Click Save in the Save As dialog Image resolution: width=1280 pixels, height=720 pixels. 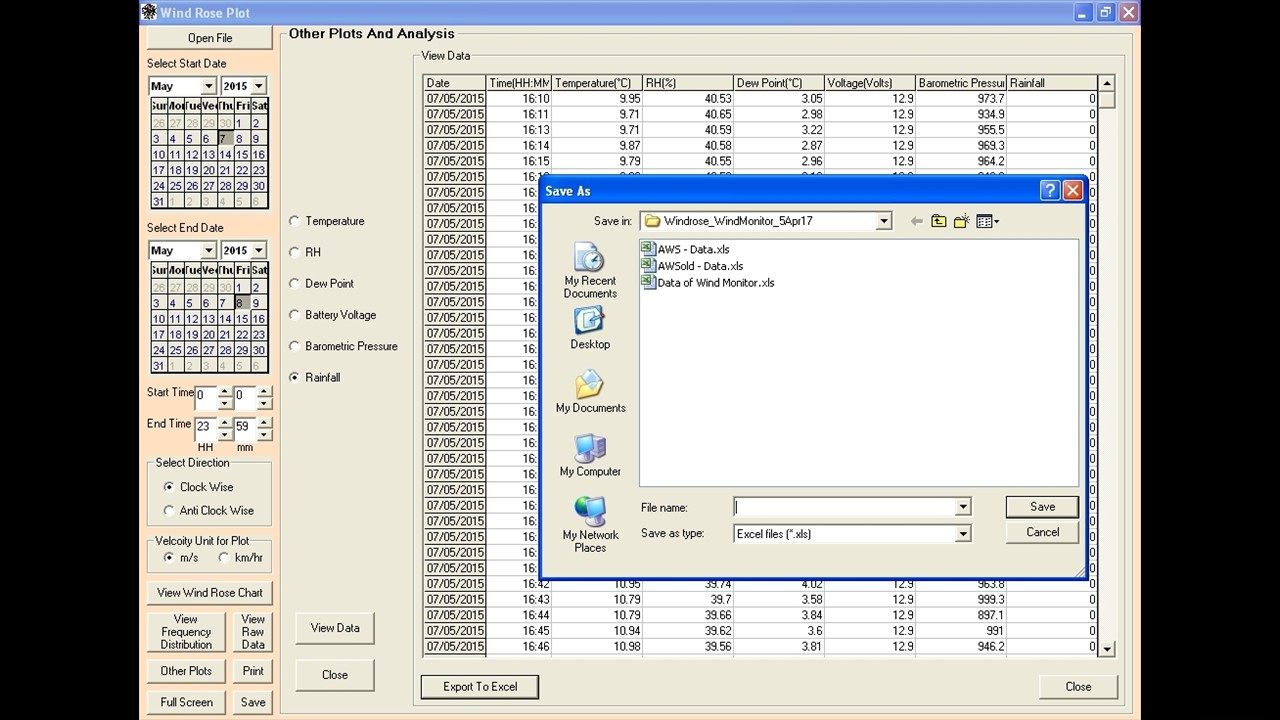click(1043, 507)
